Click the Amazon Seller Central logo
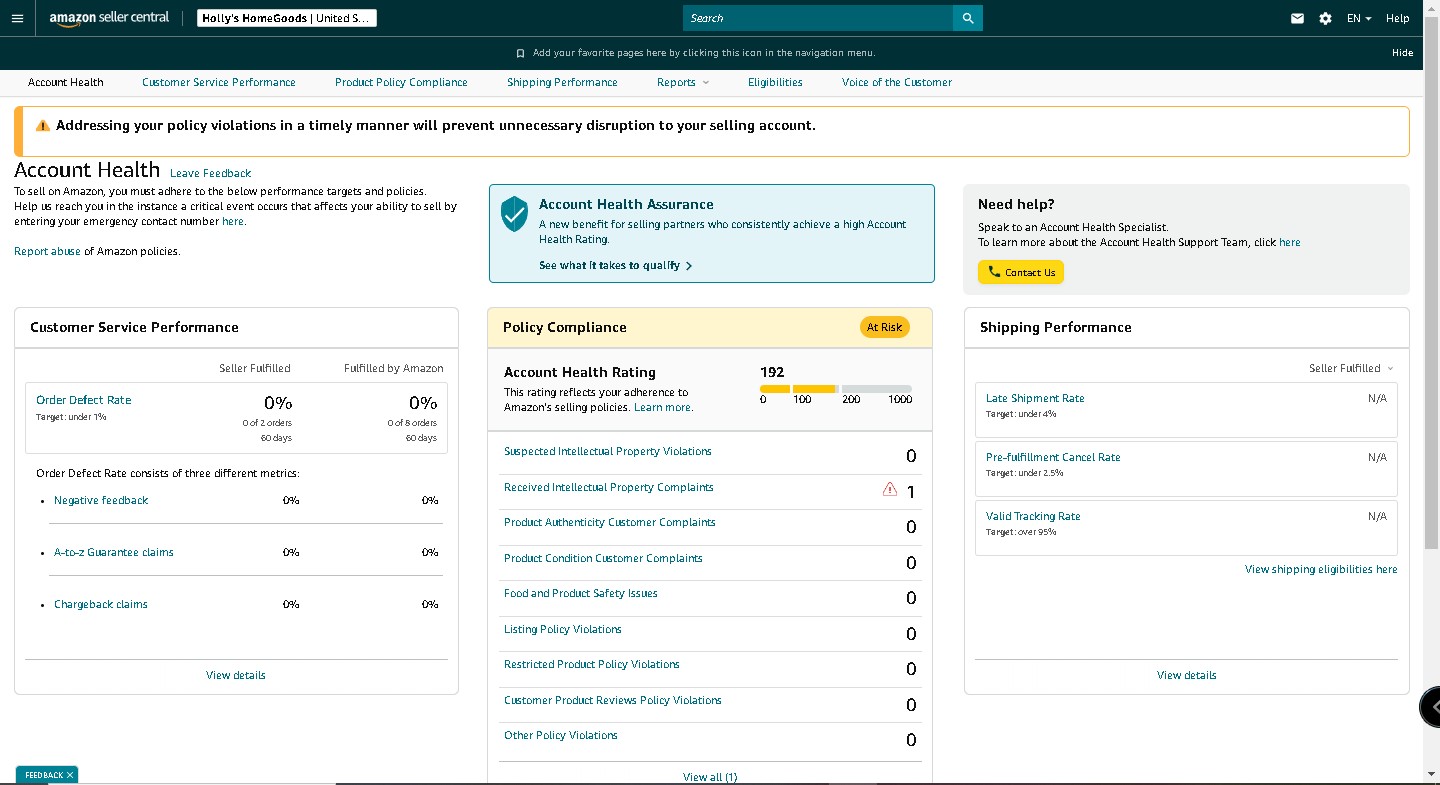This screenshot has height=785, width=1440. [109, 18]
